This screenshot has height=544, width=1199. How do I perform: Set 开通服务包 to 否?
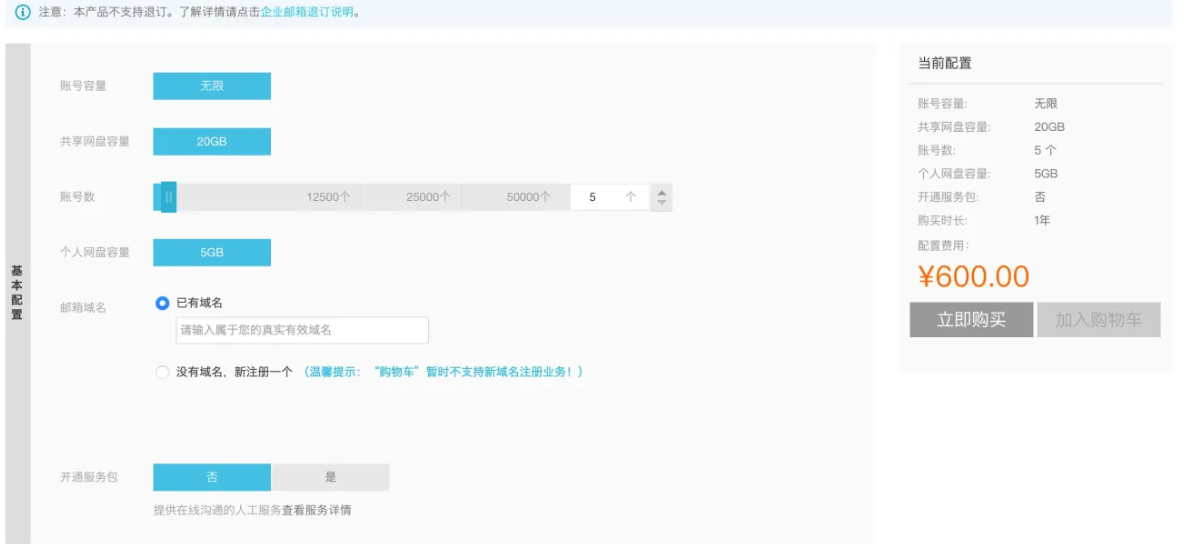pos(211,477)
